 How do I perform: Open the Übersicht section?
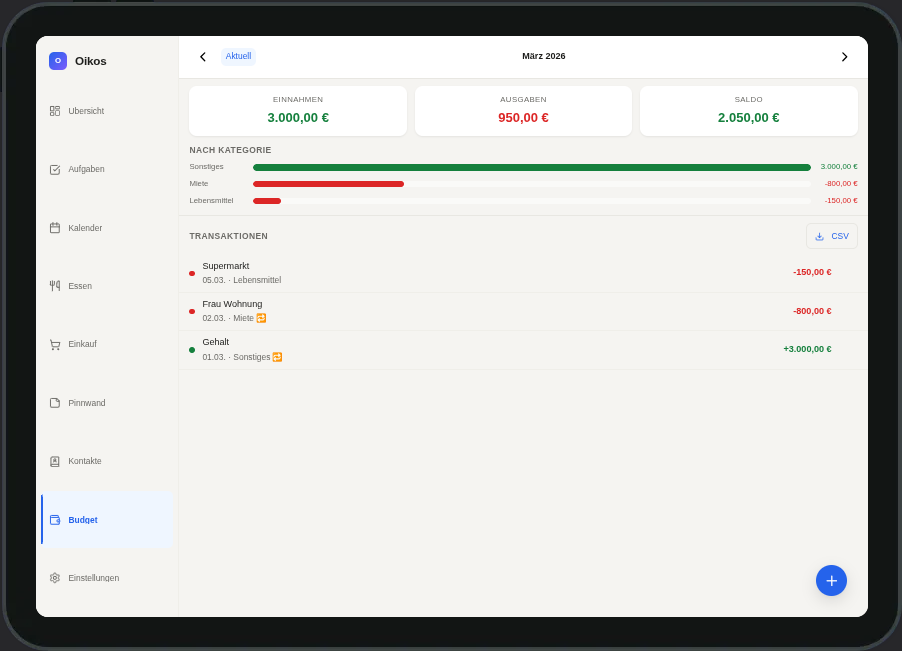pyautogui.click(x=107, y=111)
